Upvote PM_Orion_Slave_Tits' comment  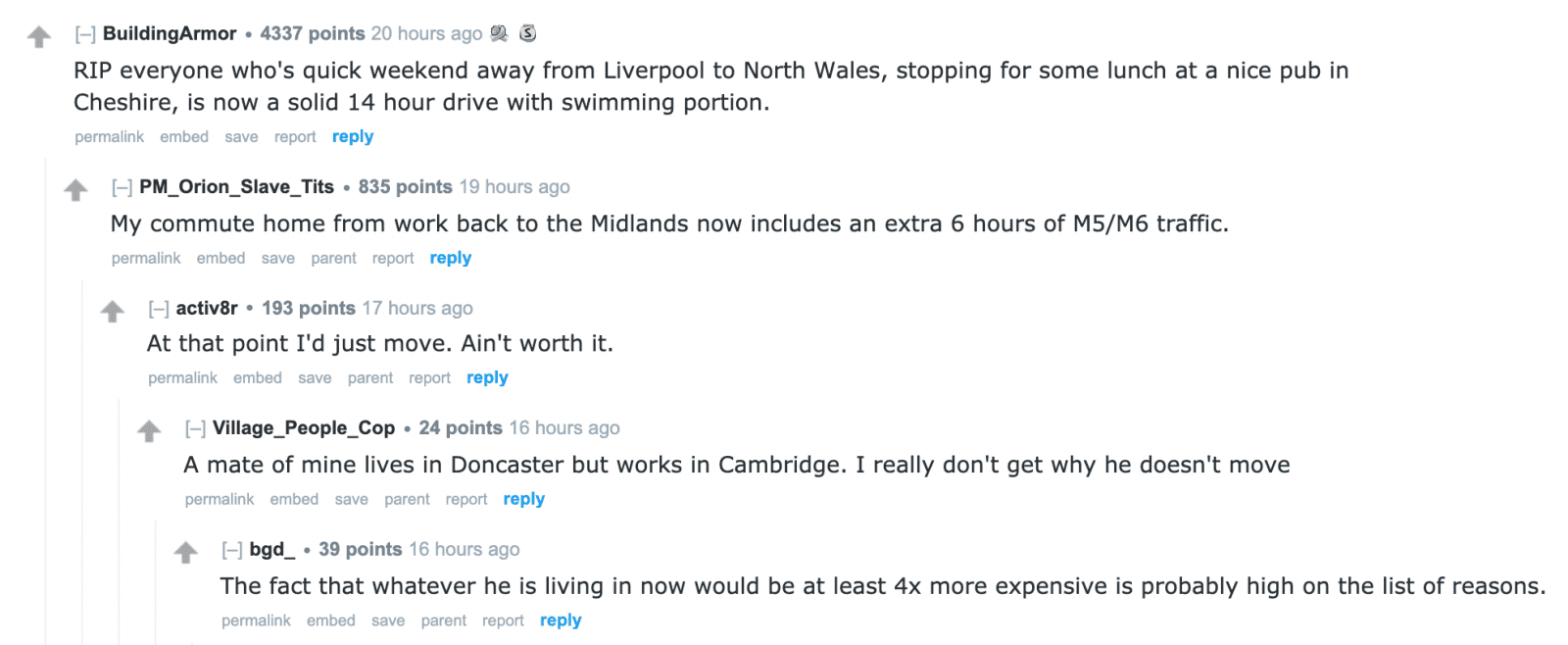tap(75, 190)
